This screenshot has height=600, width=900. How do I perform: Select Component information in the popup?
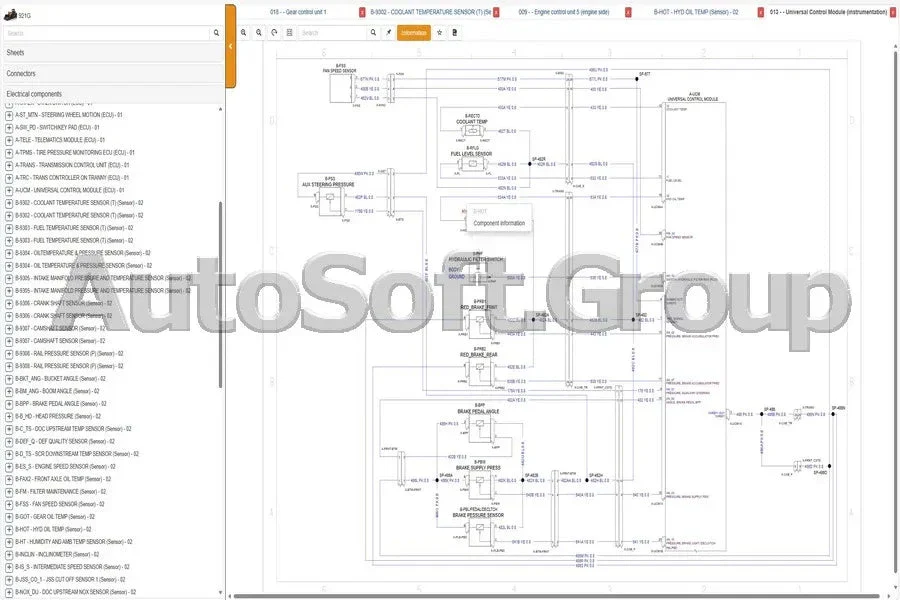coord(499,223)
